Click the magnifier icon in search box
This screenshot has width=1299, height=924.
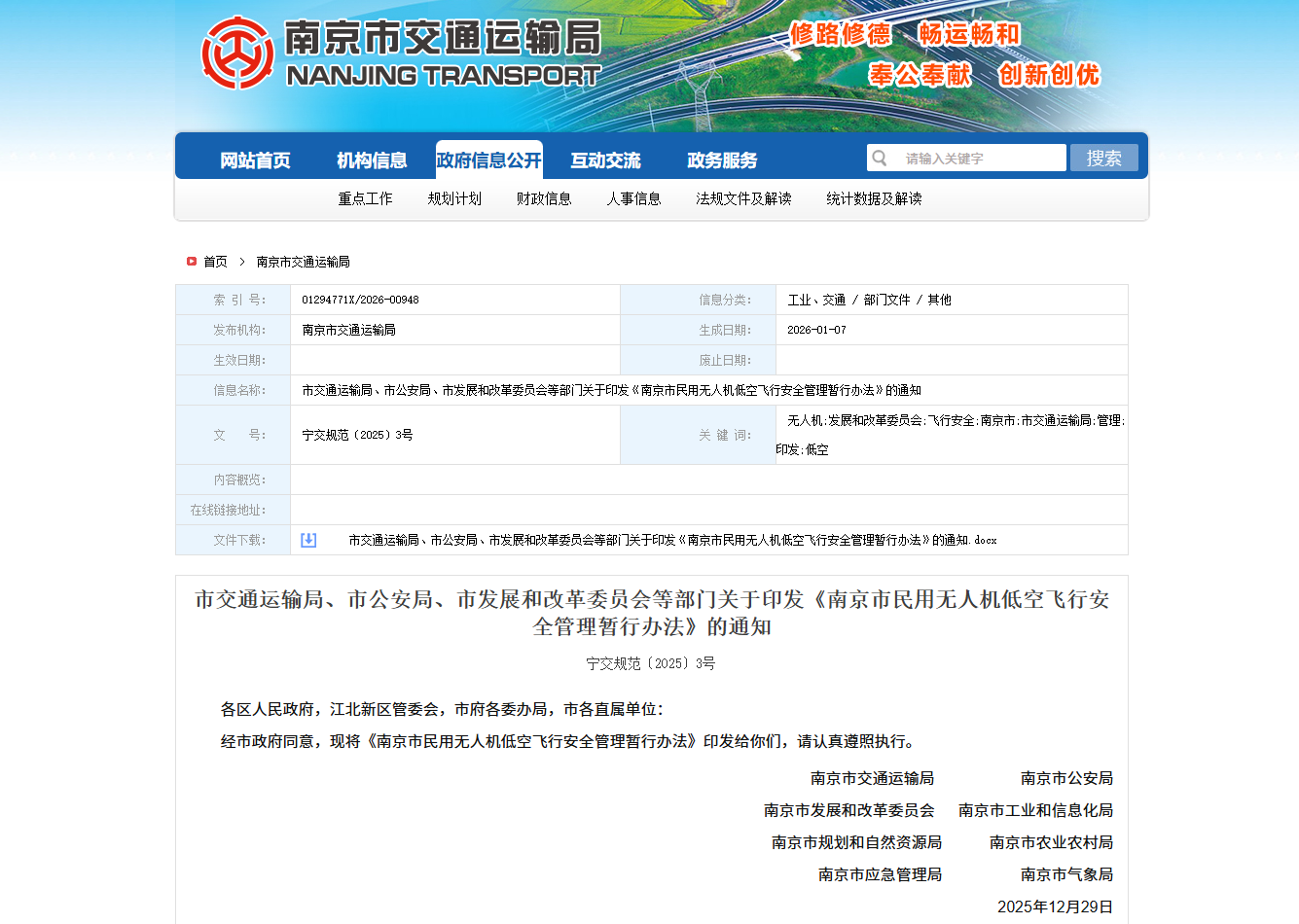(x=880, y=159)
